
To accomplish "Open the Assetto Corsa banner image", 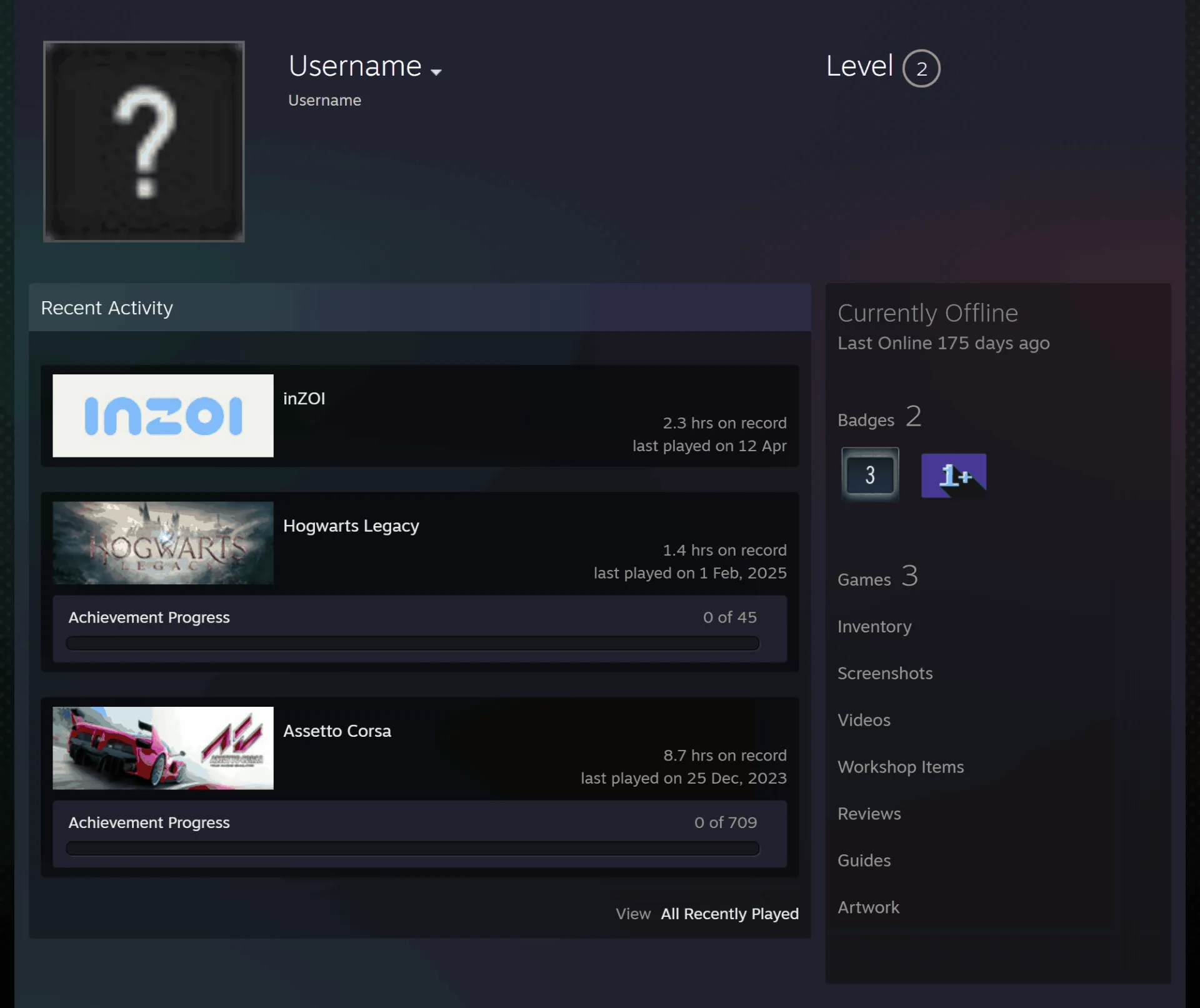I will [x=163, y=748].
